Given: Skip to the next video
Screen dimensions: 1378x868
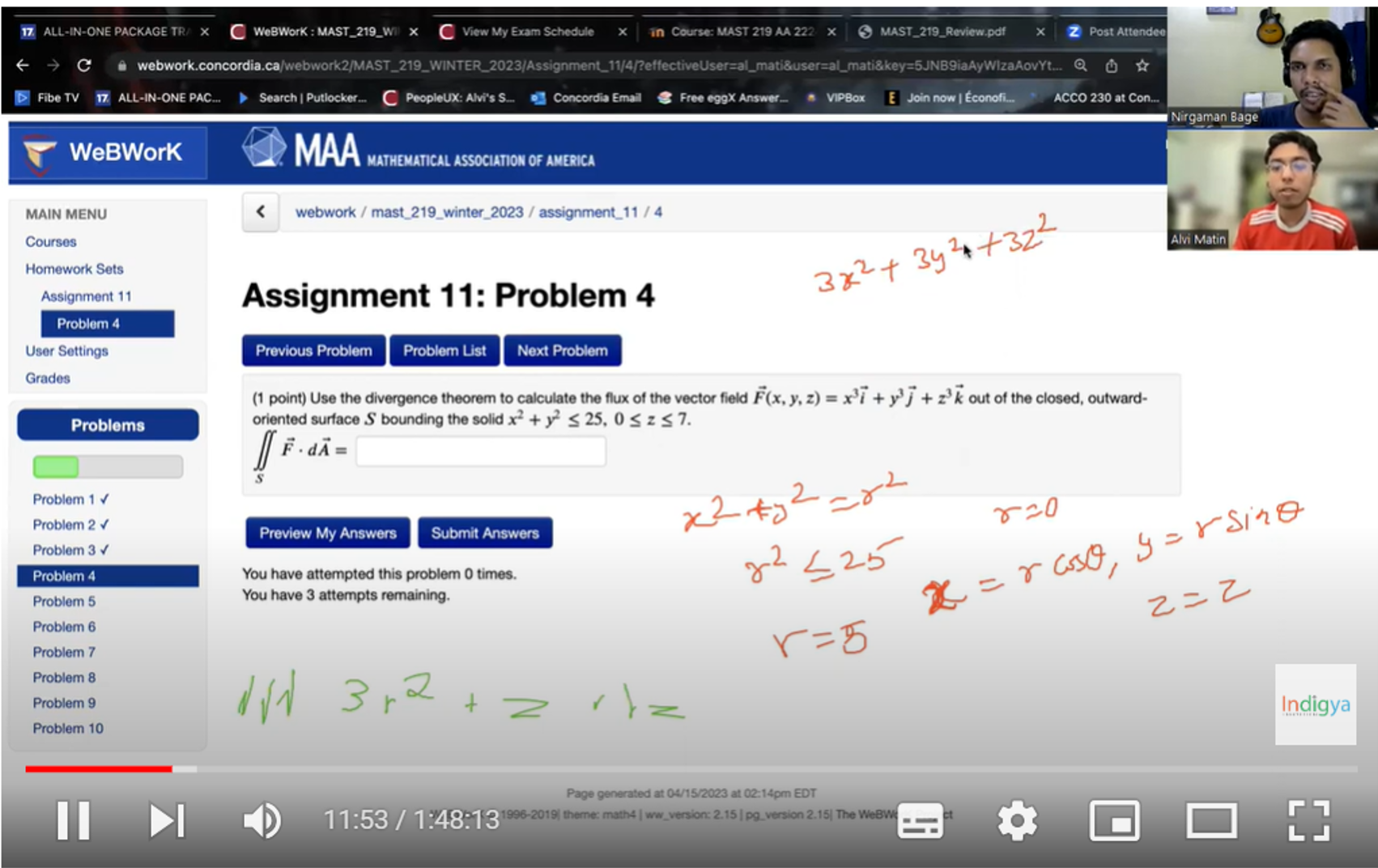Looking at the screenshot, I should 168,820.
